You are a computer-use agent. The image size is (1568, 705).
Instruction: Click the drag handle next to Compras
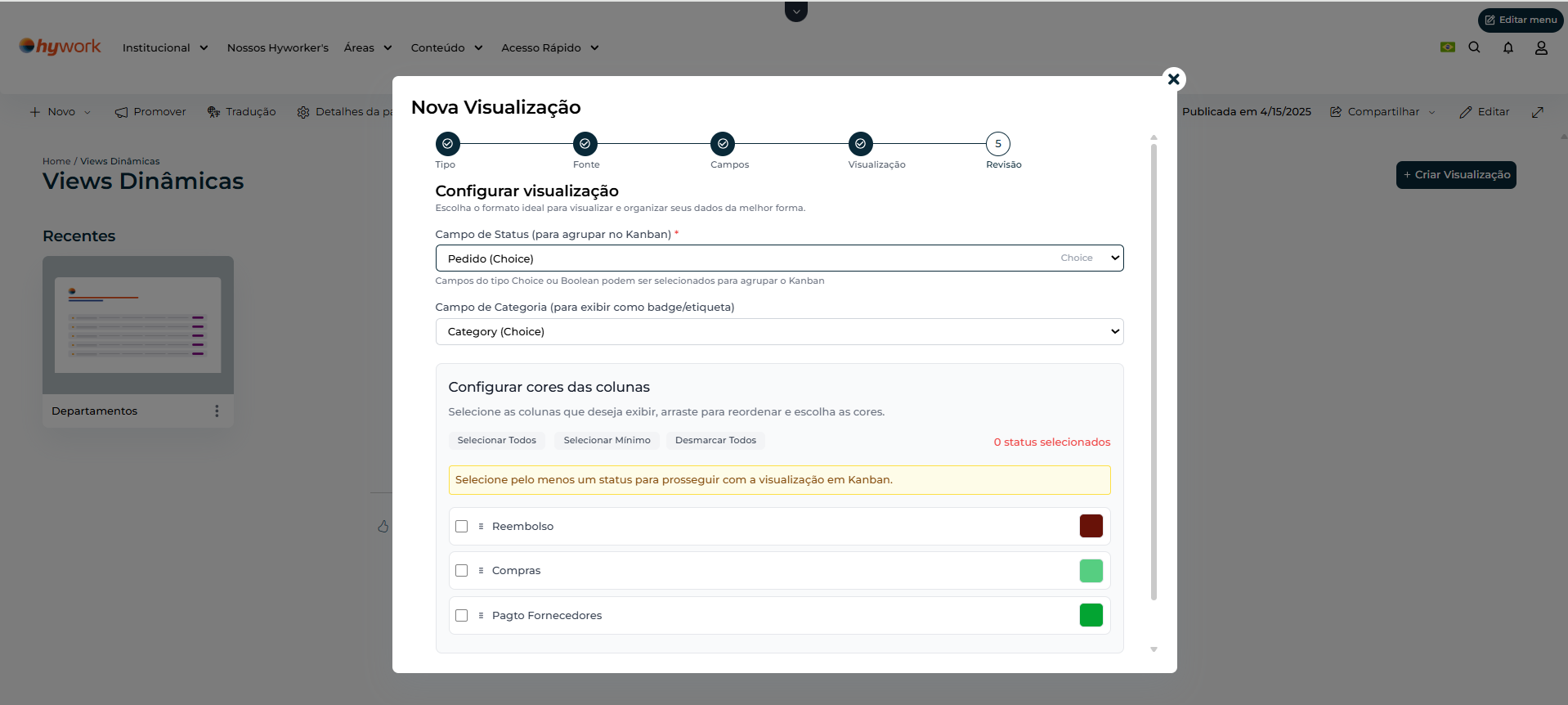point(481,571)
